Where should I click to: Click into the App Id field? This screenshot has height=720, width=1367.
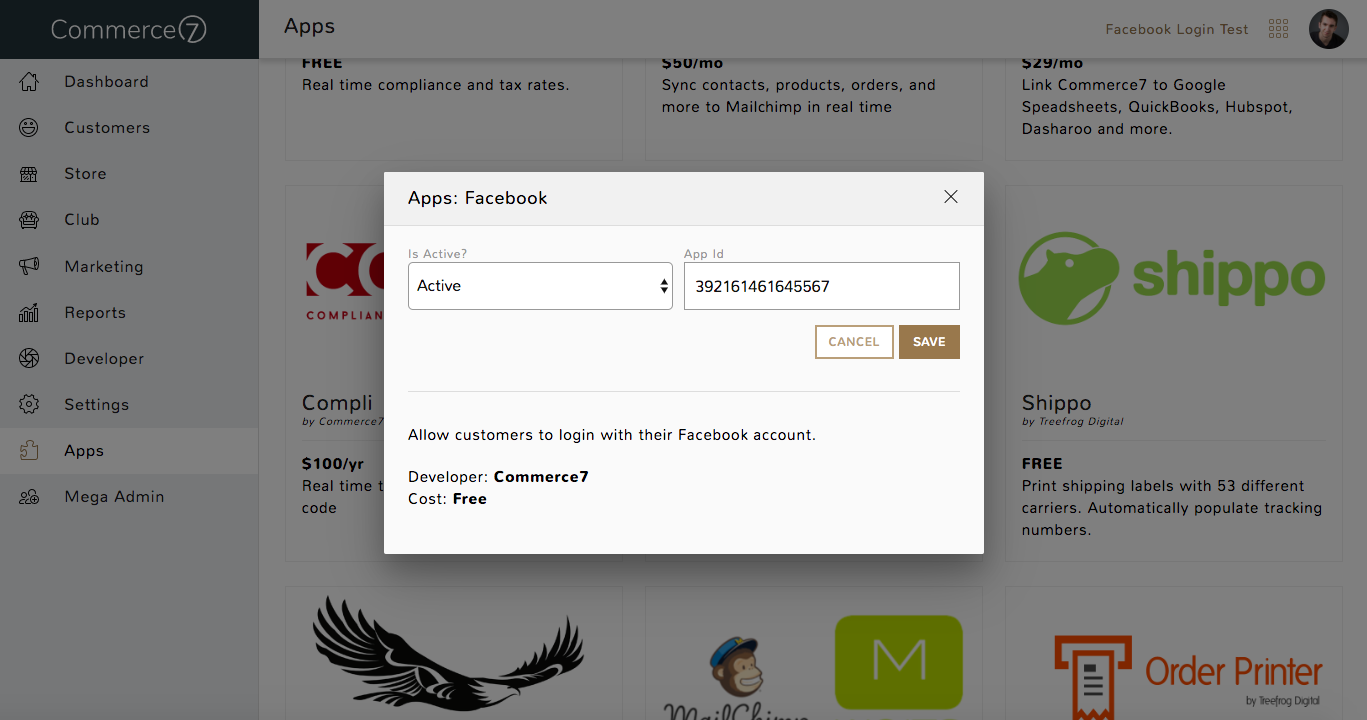[x=822, y=286]
